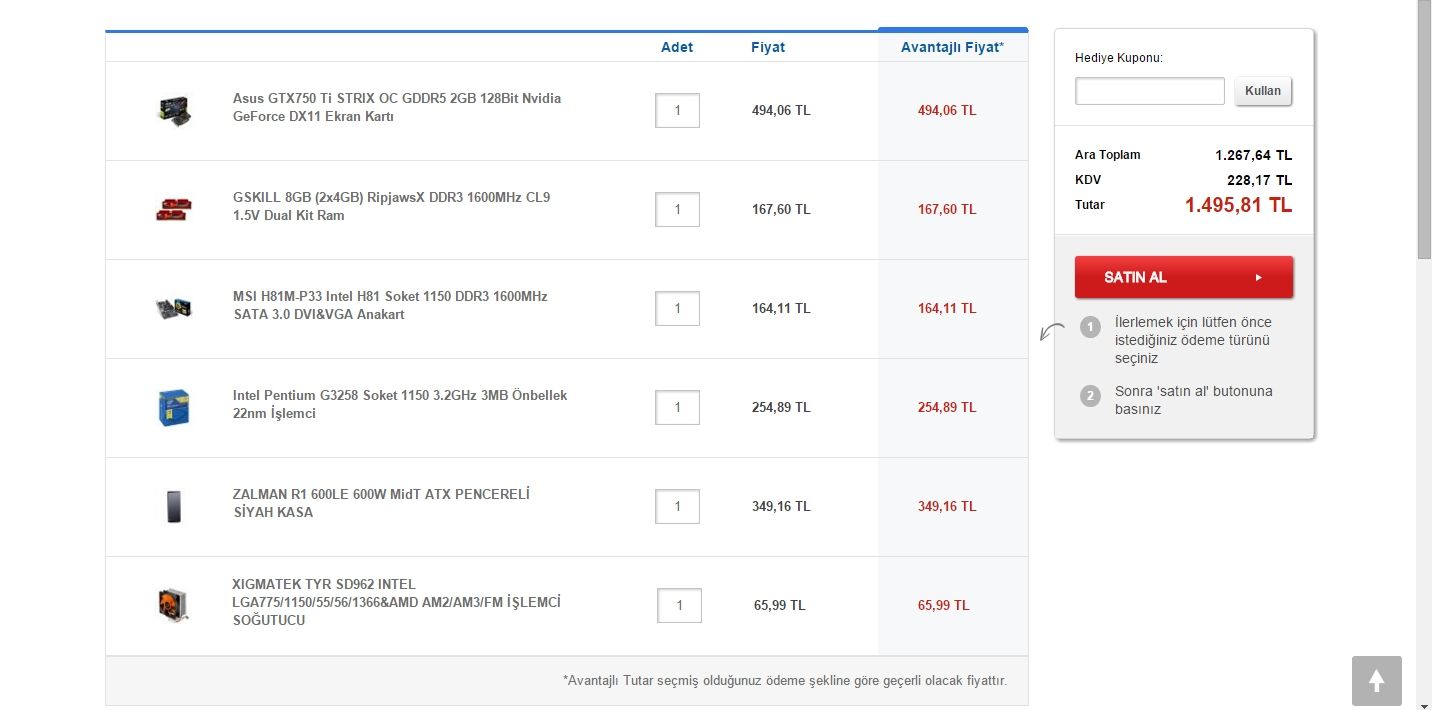Click the Asus GTX750 Ti graphics card thumbnail
The height and width of the screenshot is (710, 1432).
click(x=174, y=110)
